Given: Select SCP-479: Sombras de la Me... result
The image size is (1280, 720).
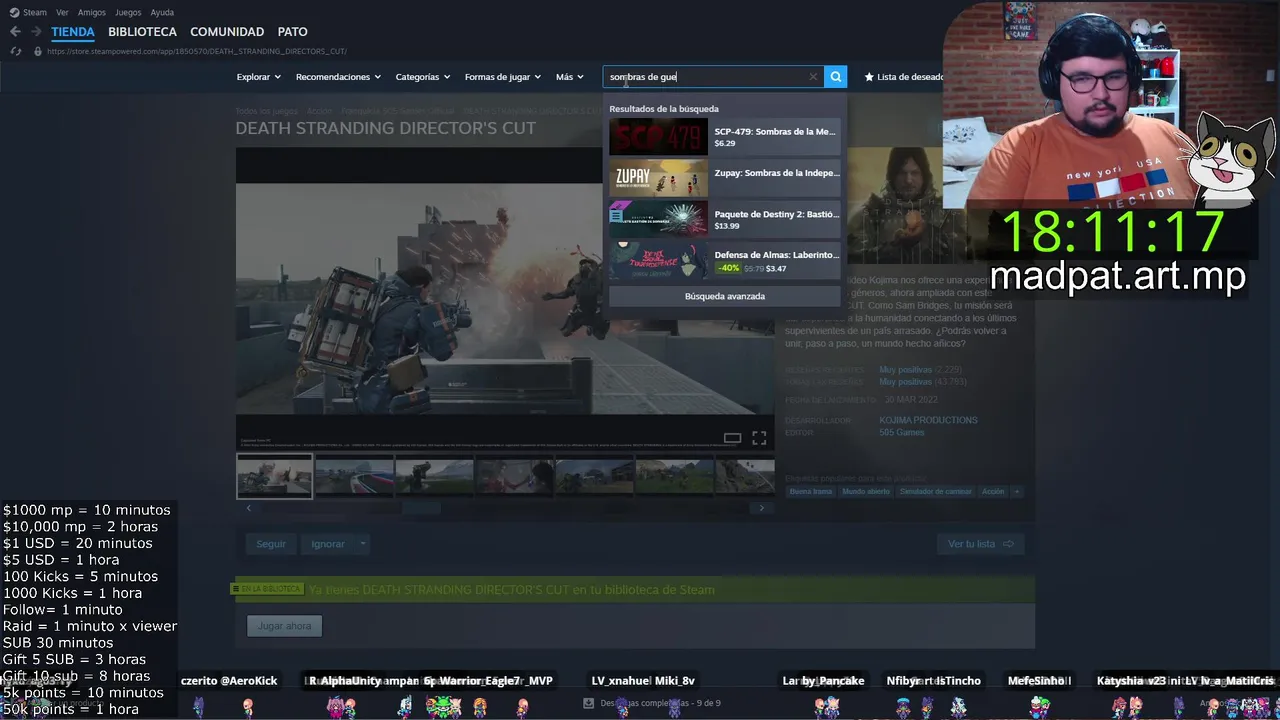Looking at the screenshot, I should tap(724, 137).
